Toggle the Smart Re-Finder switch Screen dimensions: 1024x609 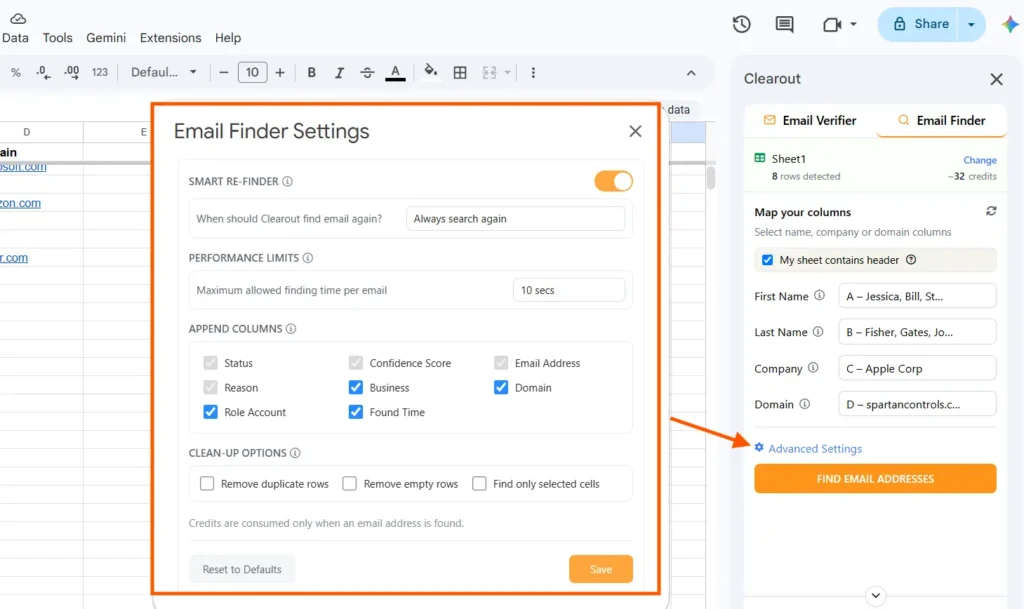[613, 181]
